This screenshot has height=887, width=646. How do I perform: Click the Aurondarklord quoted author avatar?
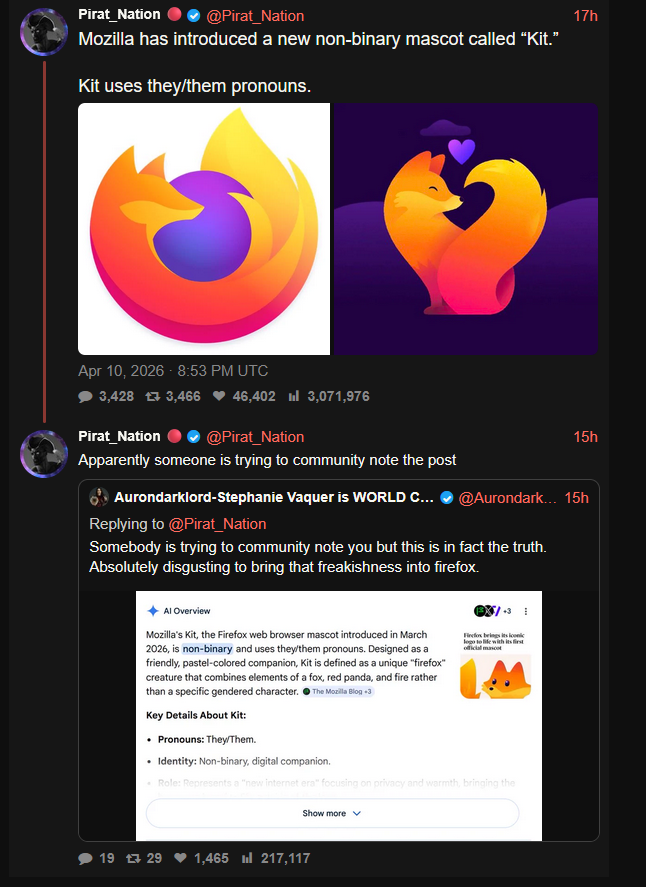click(99, 498)
